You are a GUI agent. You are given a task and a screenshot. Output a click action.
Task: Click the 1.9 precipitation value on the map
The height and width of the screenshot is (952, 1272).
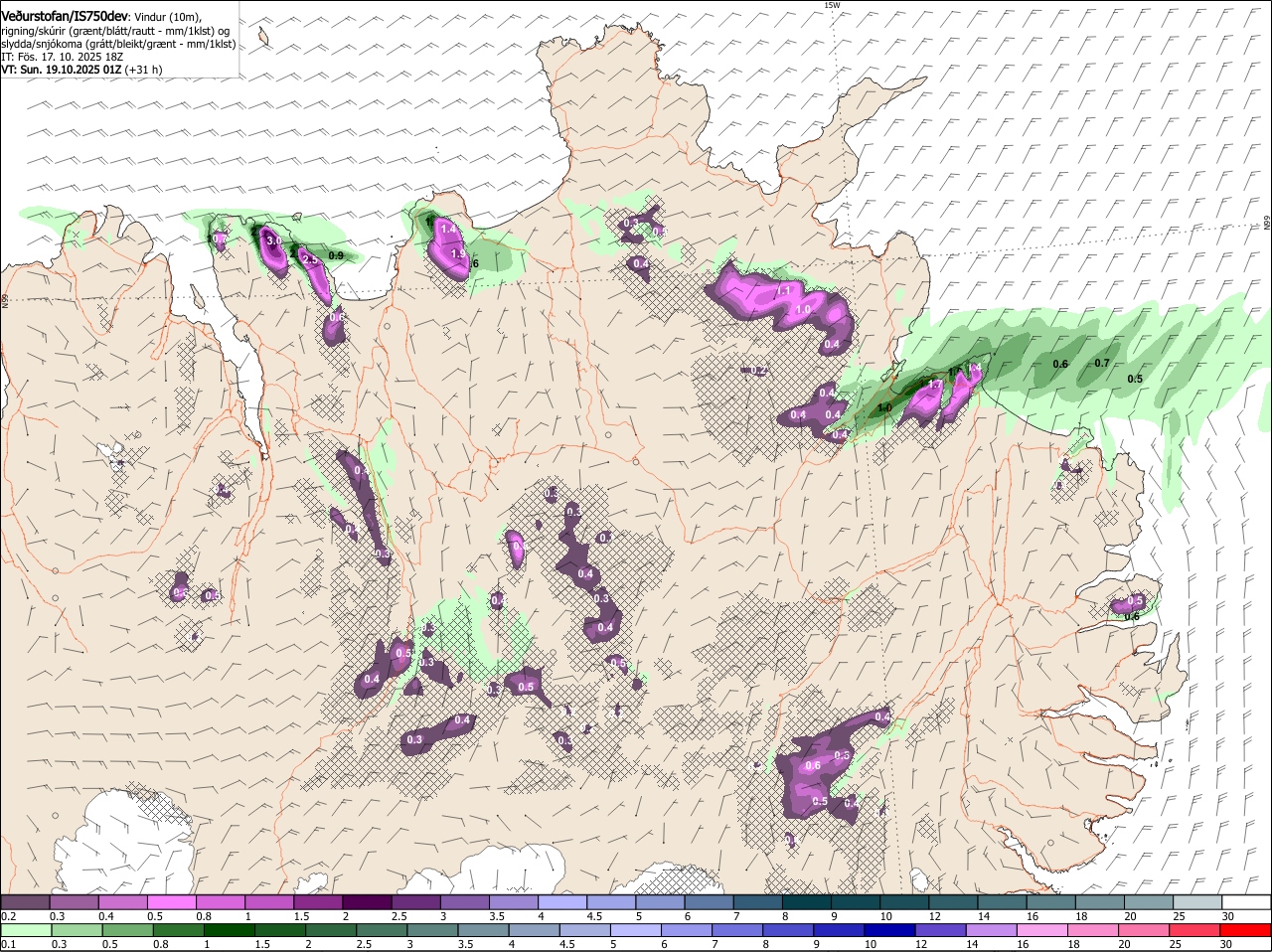[x=458, y=254]
